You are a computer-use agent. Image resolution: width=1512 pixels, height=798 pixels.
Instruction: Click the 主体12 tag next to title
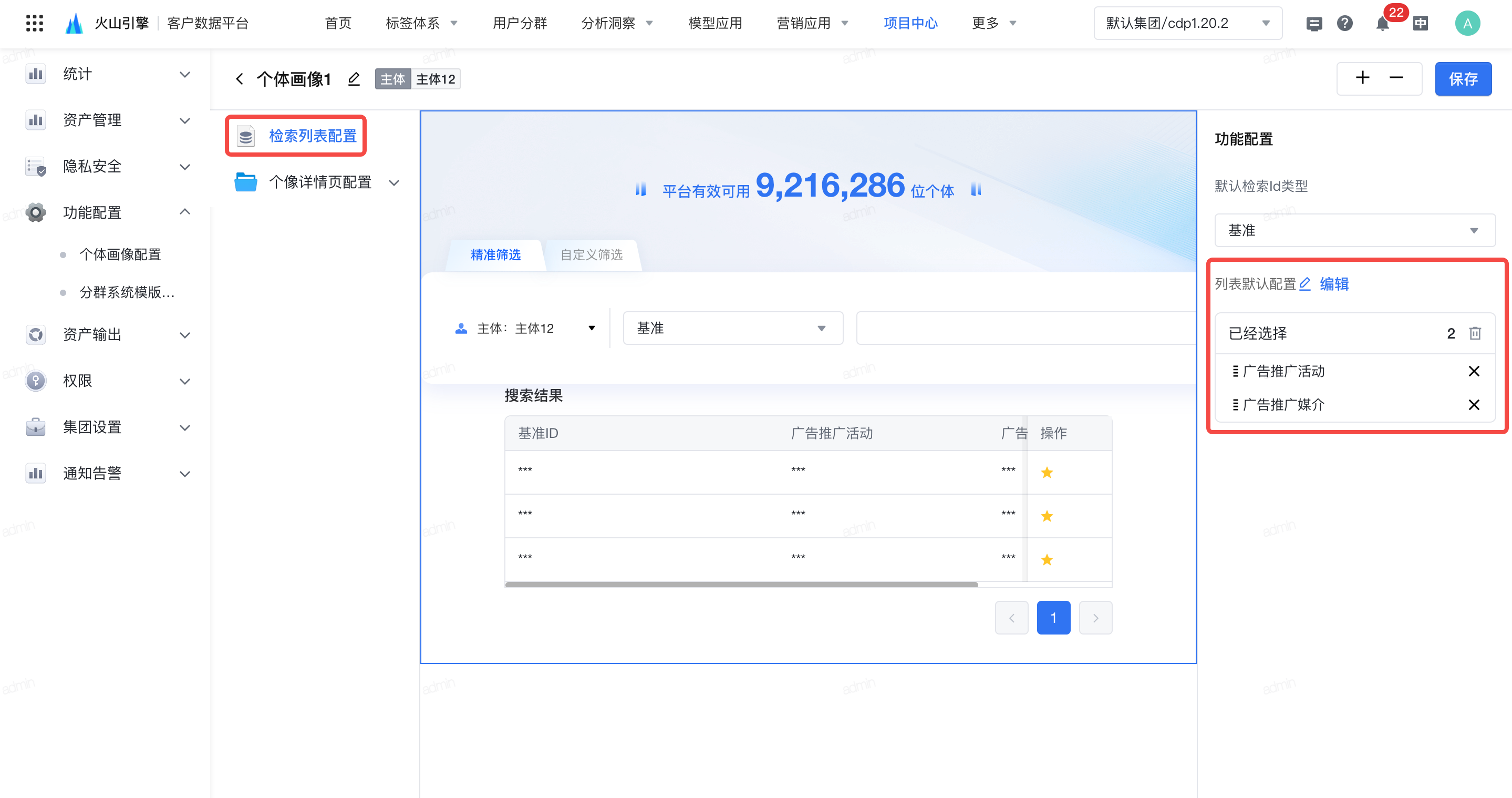point(435,79)
